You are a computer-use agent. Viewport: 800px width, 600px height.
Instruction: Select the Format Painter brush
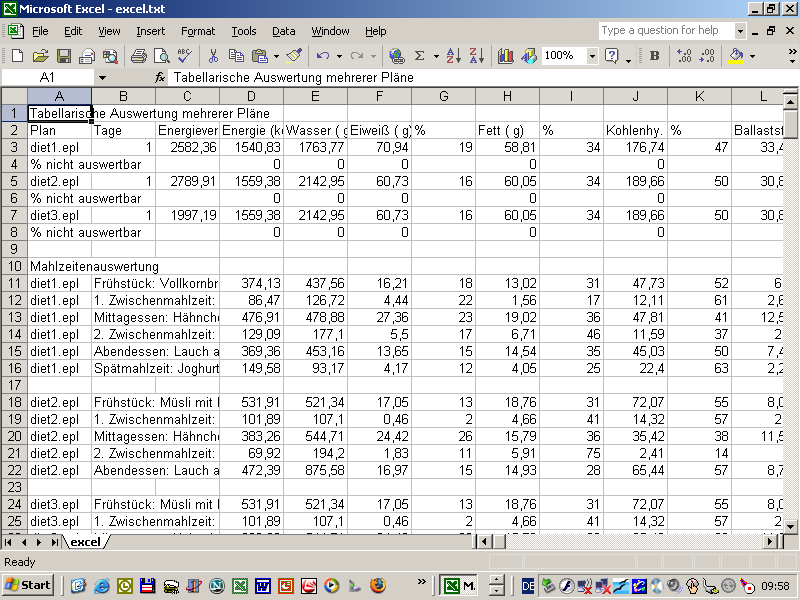click(294, 56)
